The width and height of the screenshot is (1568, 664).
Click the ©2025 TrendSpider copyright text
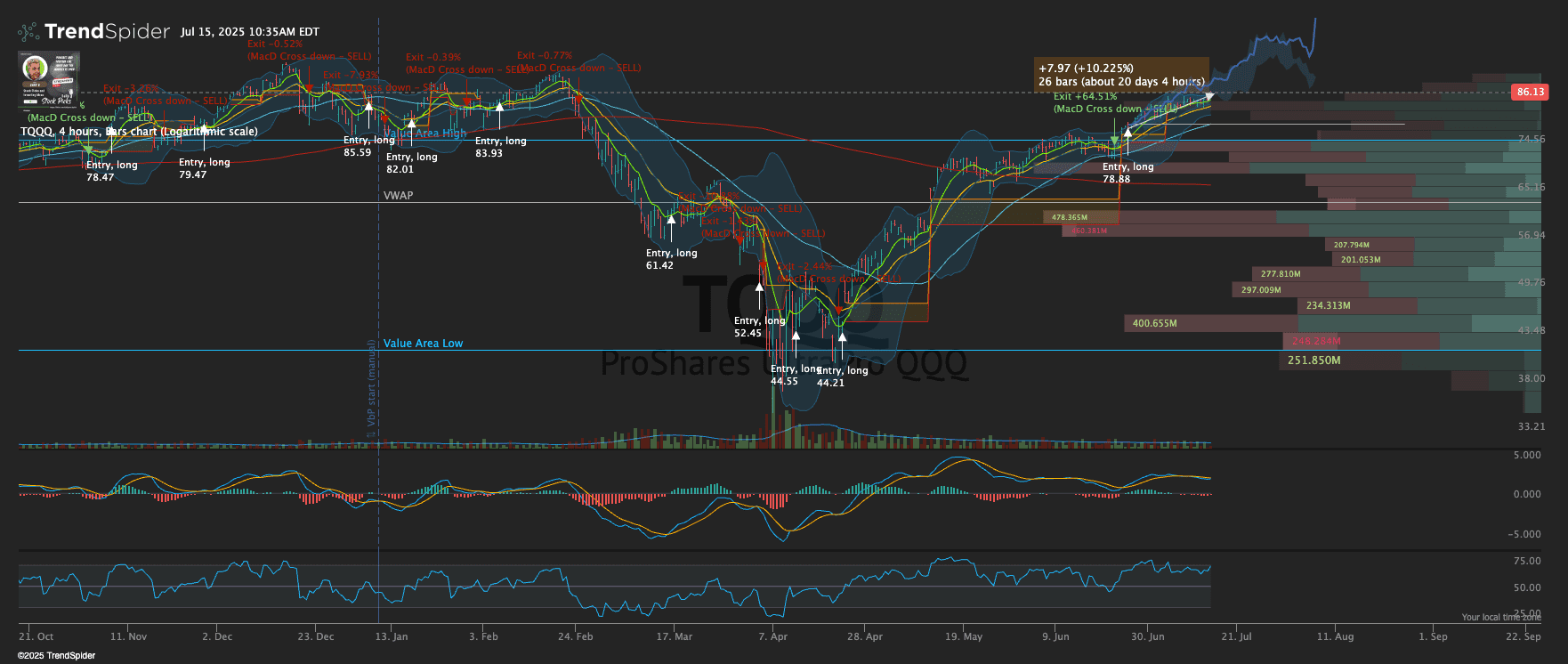[56, 656]
